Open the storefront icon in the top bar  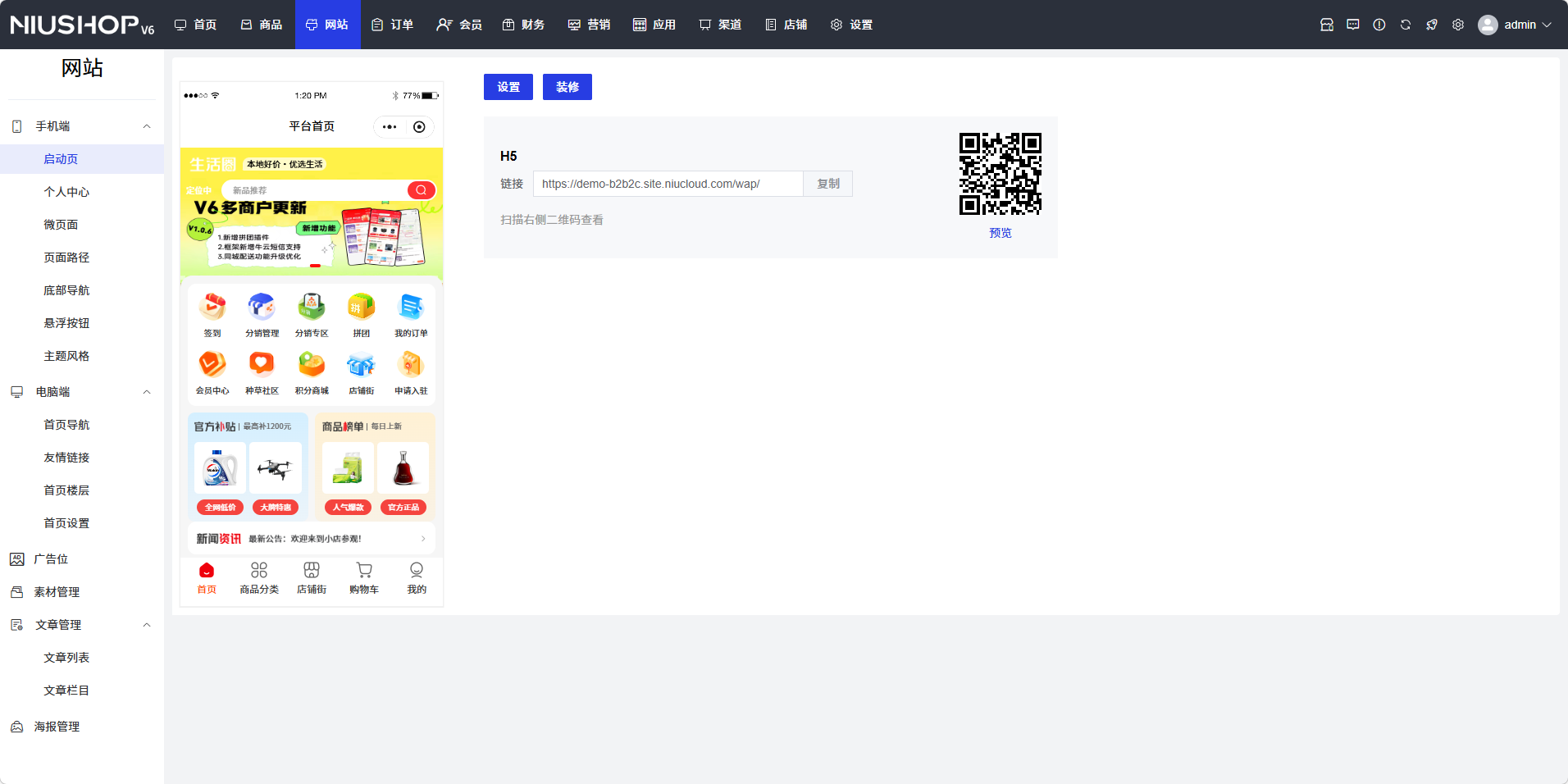[1327, 25]
